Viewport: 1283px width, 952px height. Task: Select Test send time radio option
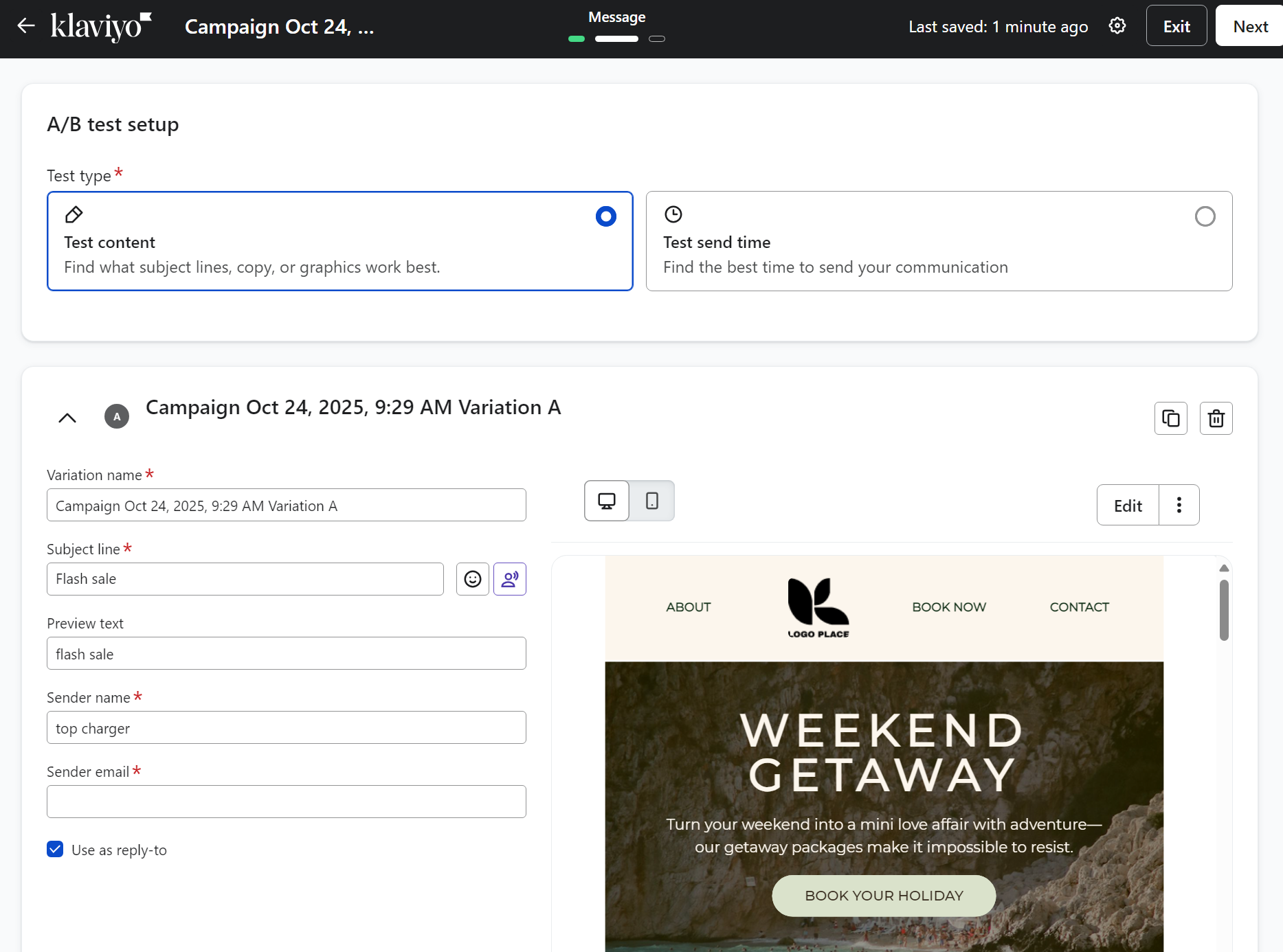point(1205,216)
